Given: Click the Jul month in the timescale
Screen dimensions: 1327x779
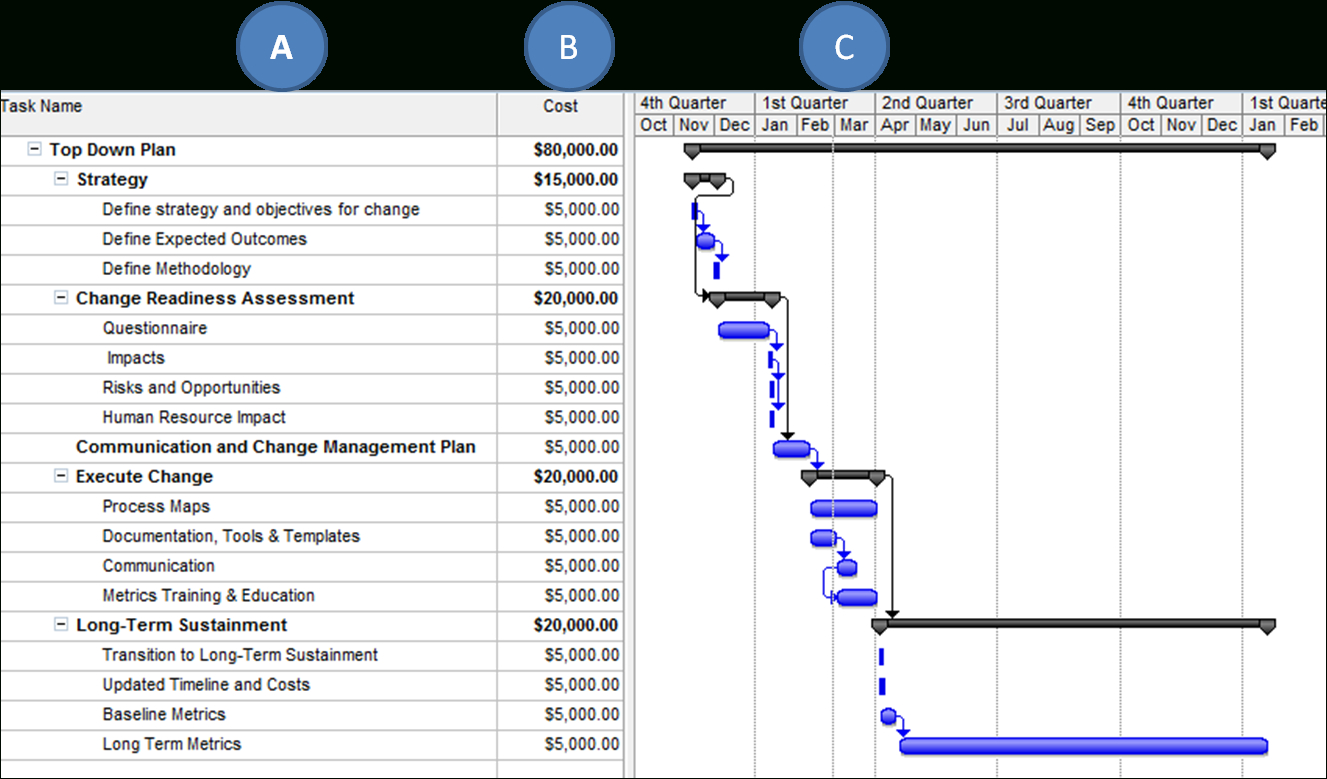Looking at the screenshot, I should point(1018,125).
